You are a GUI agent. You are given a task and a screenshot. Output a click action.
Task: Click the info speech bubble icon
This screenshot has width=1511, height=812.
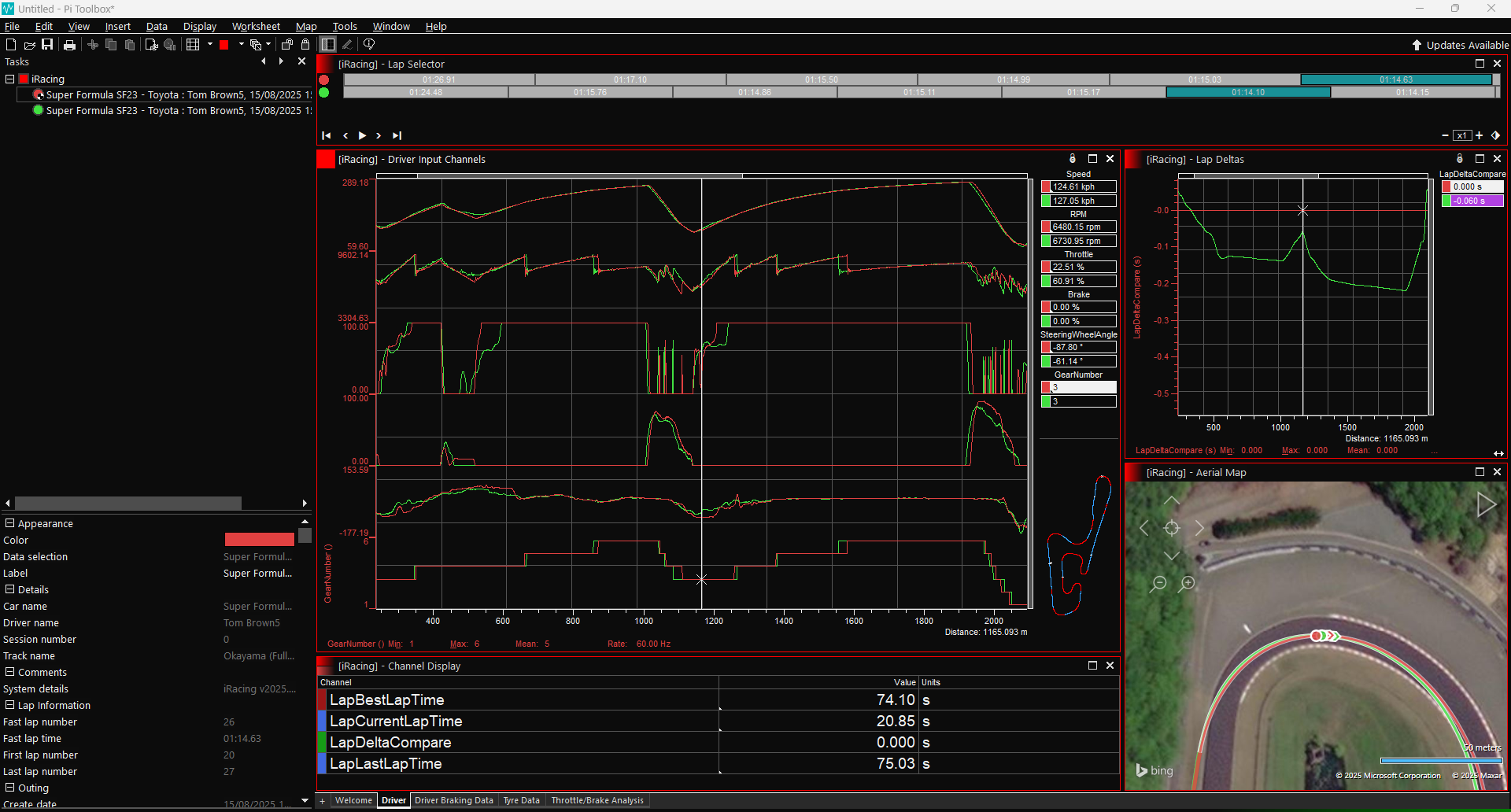(x=368, y=45)
